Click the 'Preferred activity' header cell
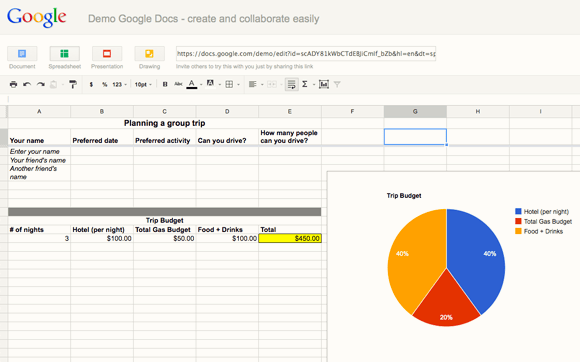Screen dimensions: 580x362 [165, 137]
